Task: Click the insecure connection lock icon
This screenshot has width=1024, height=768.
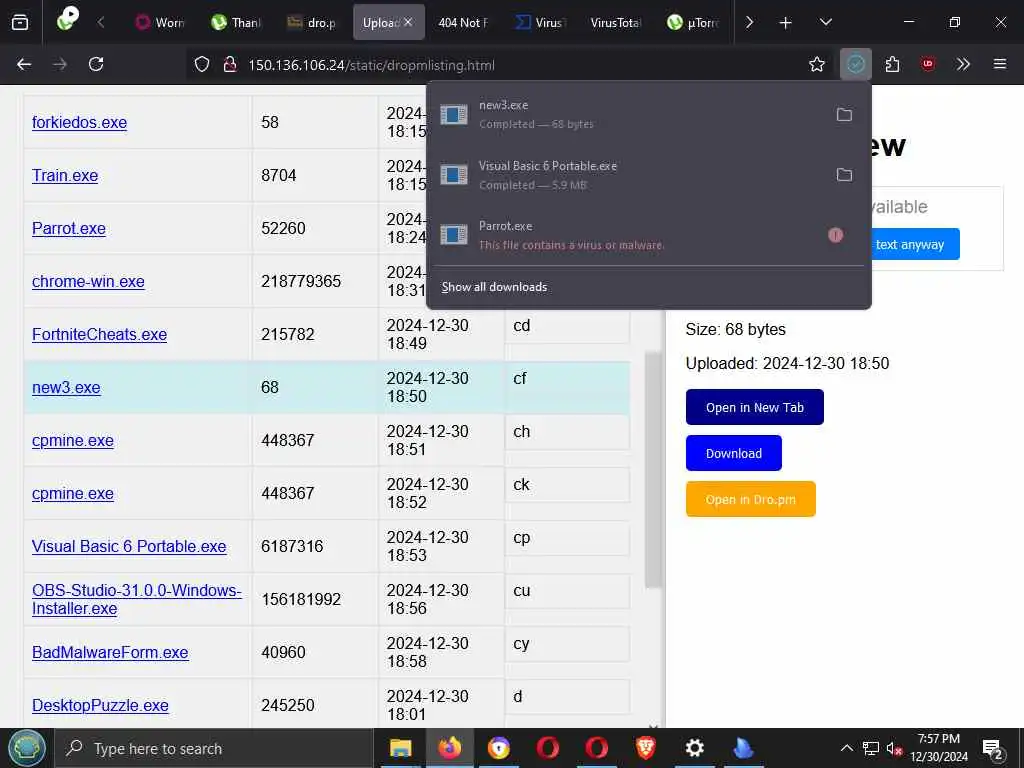Action: click(x=230, y=64)
